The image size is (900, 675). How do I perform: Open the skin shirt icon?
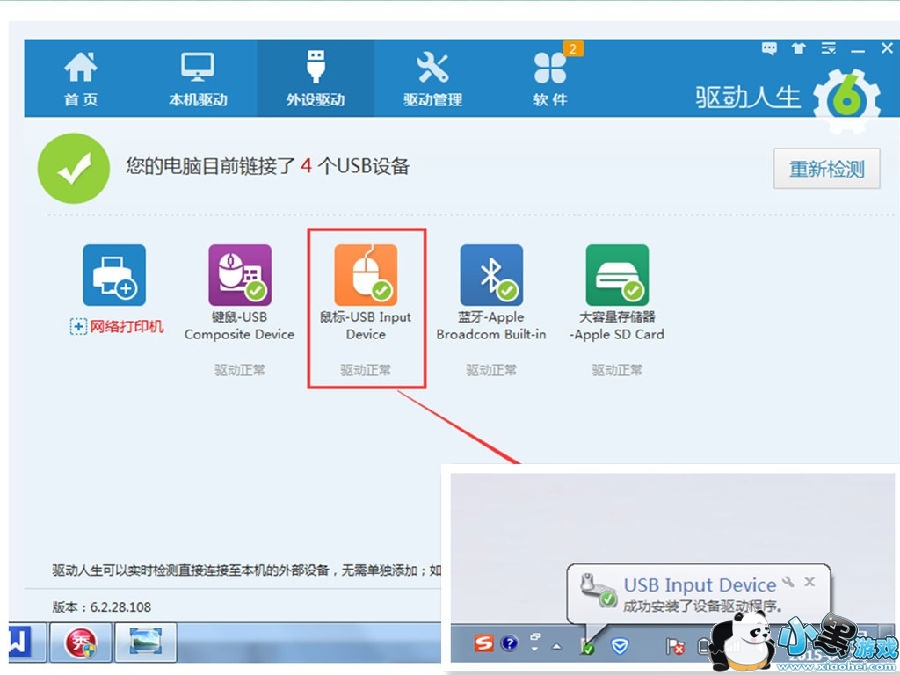(798, 48)
